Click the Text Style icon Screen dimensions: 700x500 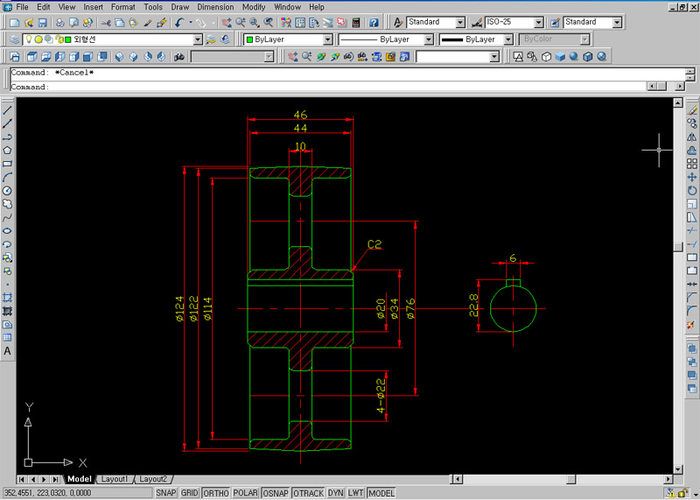pyautogui.click(x=398, y=22)
